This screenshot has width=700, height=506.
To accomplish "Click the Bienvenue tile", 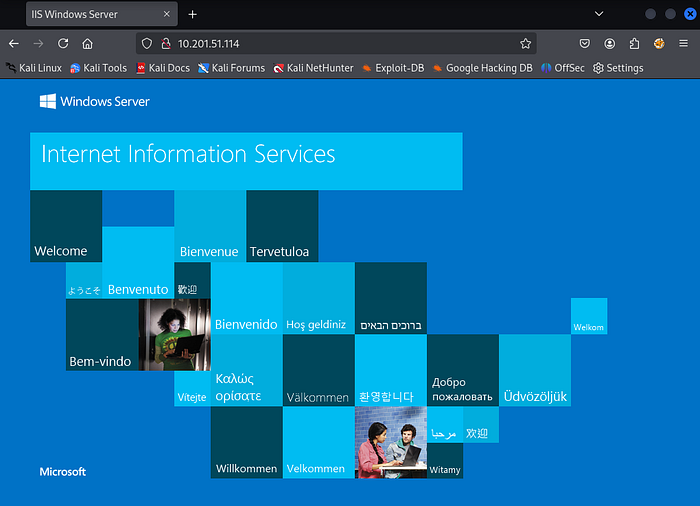I will click(210, 226).
